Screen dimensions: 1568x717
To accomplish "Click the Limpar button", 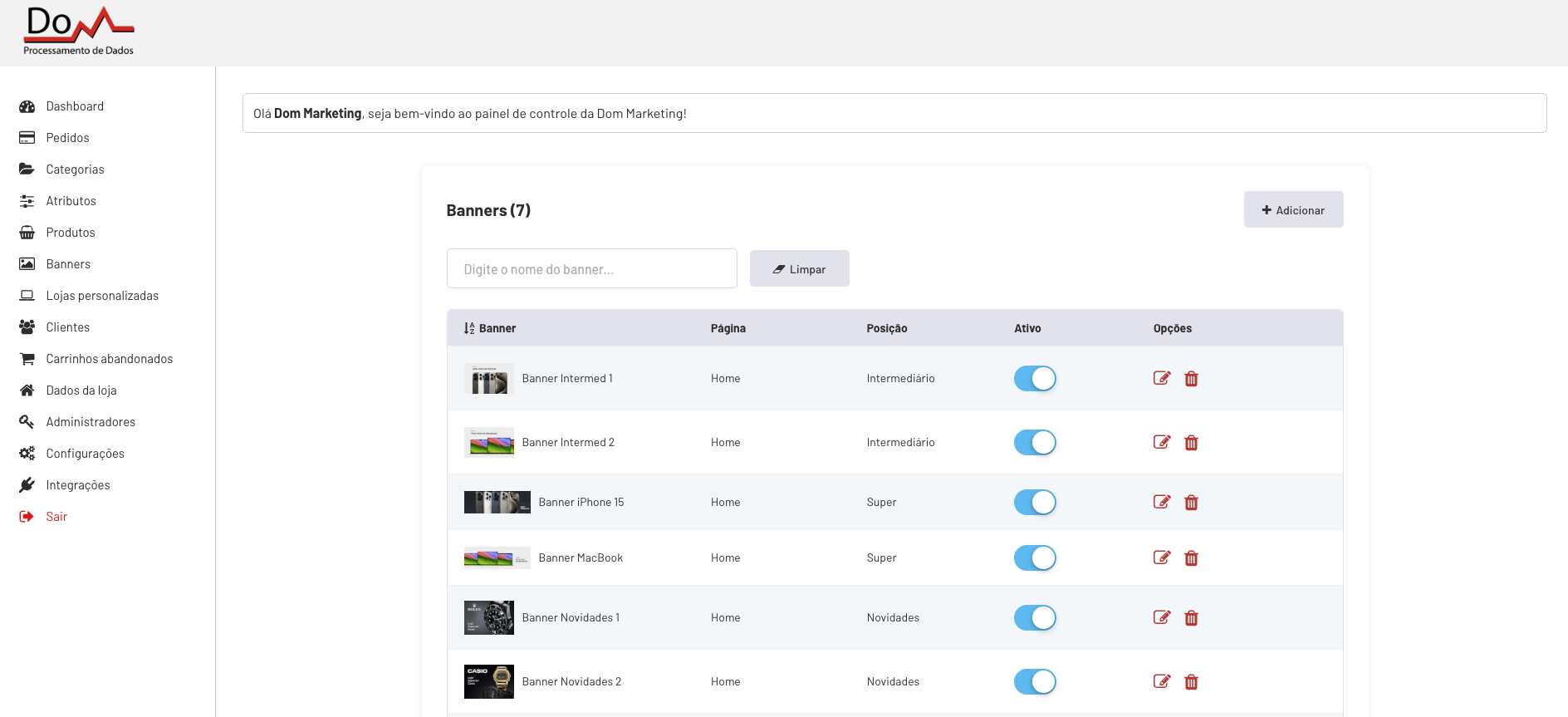I will 799,269.
